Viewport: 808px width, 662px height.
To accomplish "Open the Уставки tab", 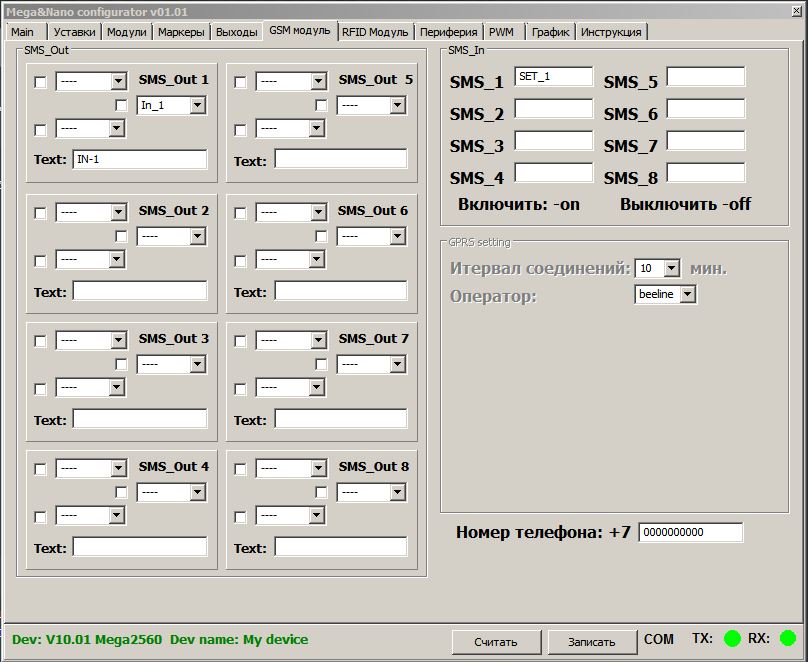I will coord(75,32).
